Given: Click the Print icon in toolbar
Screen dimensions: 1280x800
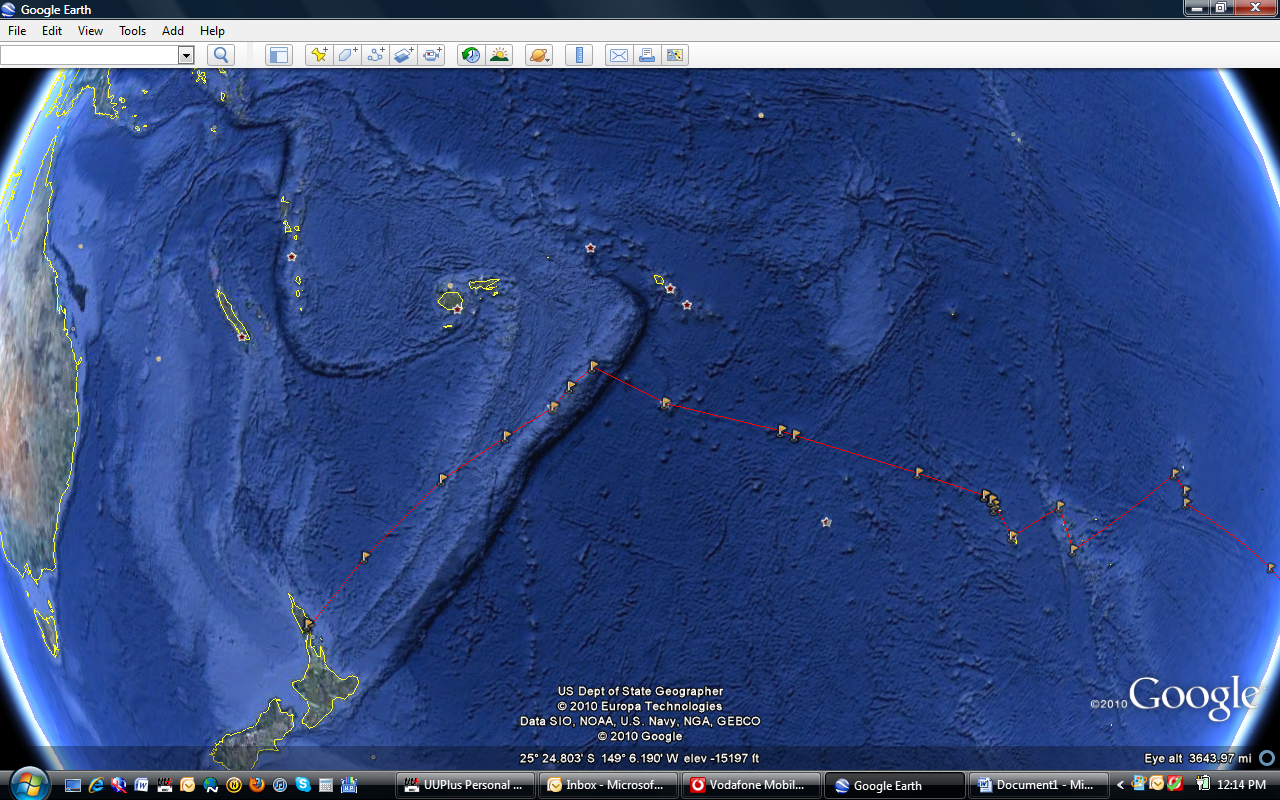Looking at the screenshot, I should 647,55.
